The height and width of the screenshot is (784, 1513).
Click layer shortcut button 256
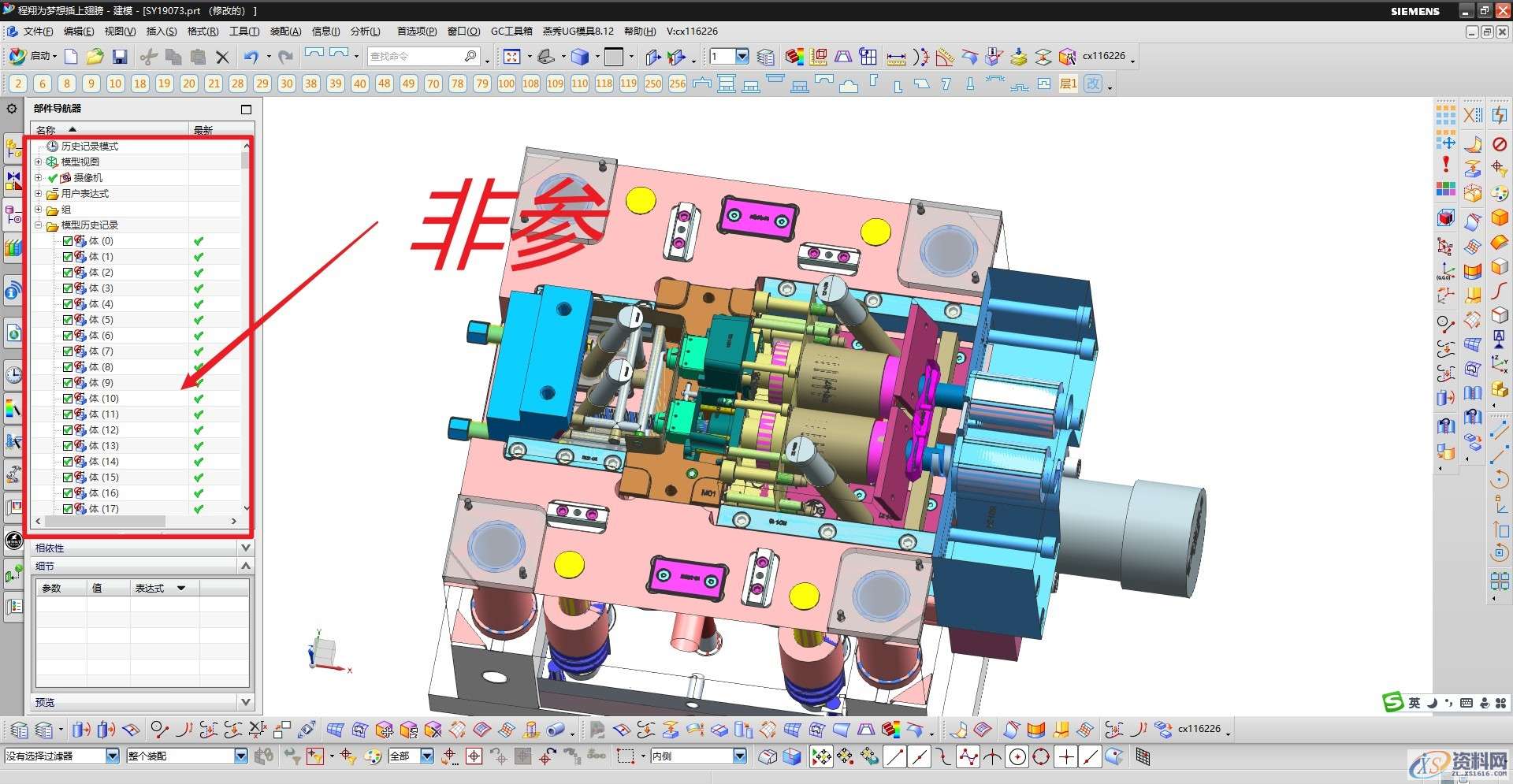[677, 84]
